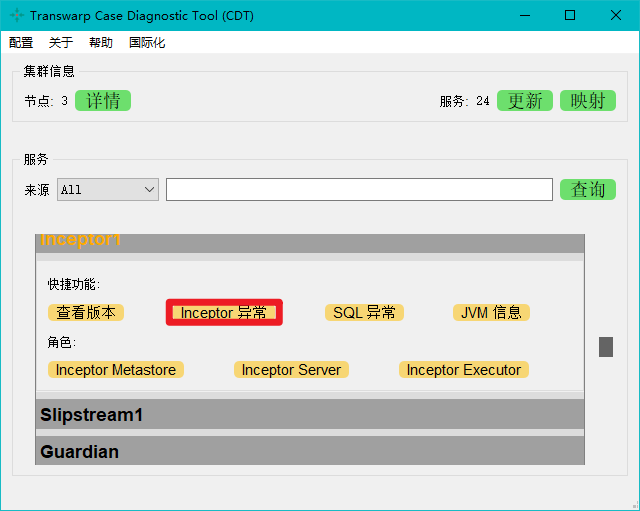Click the 查看版本 shortcut button

pyautogui.click(x=86, y=313)
